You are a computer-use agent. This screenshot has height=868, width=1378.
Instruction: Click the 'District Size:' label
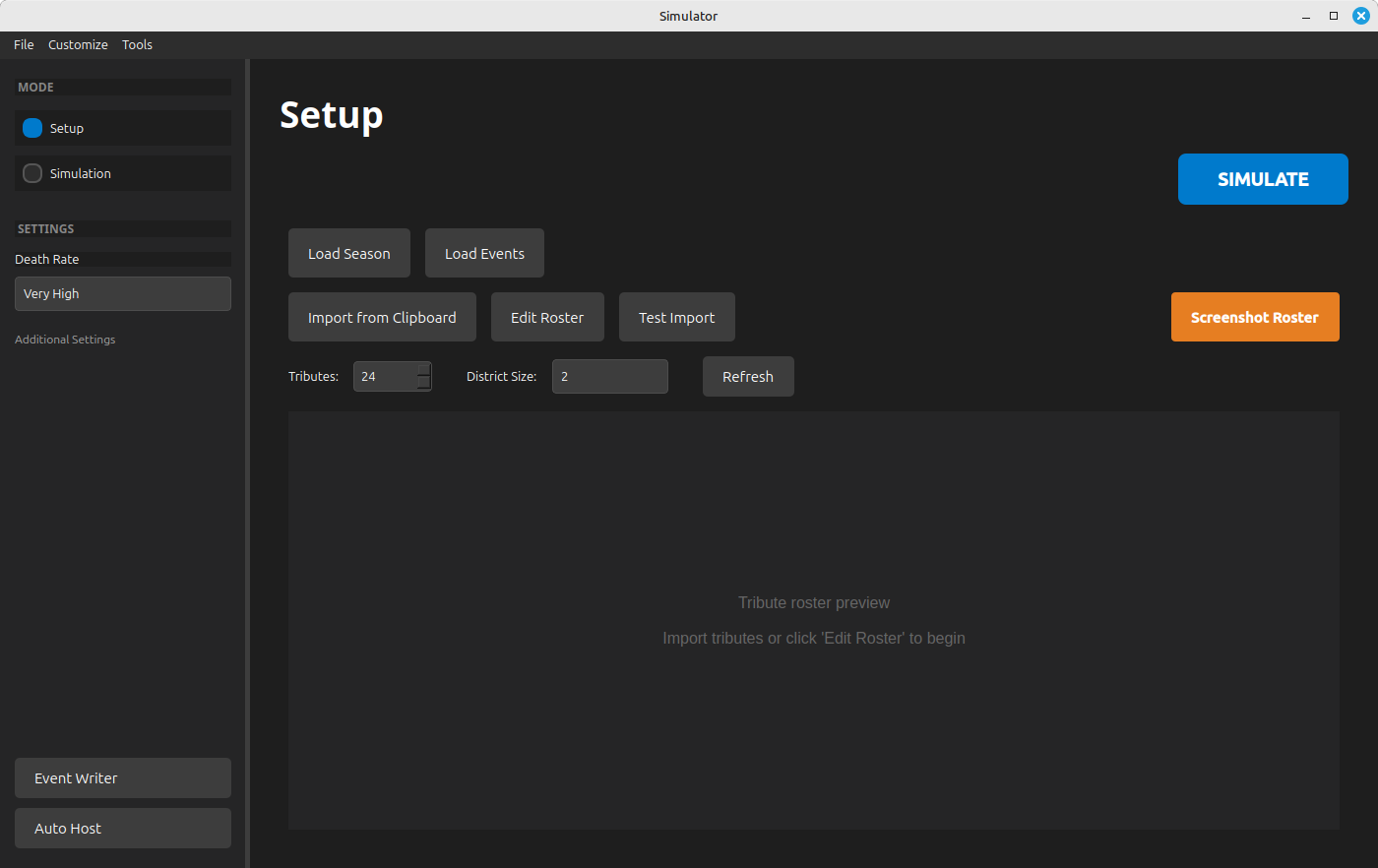(x=501, y=377)
